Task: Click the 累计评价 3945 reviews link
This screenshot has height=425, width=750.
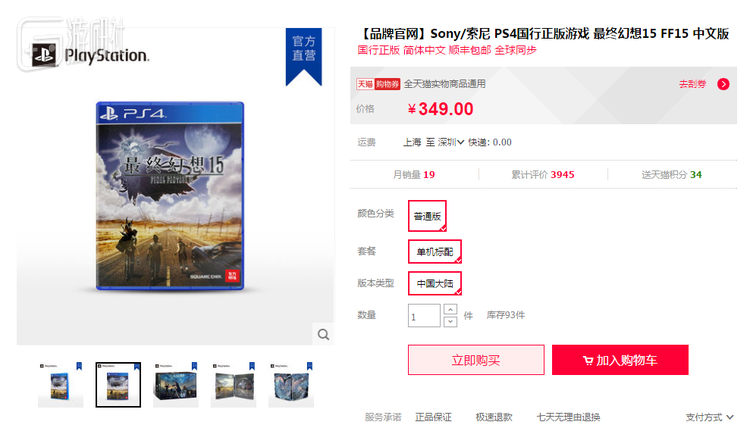Action: [542, 174]
